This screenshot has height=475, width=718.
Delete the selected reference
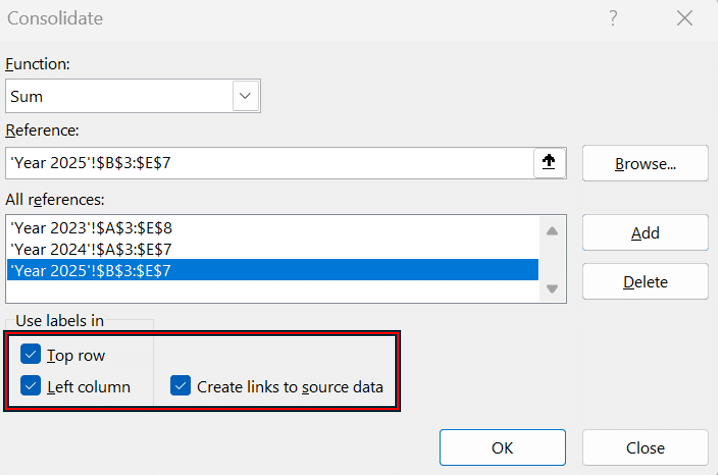click(645, 282)
